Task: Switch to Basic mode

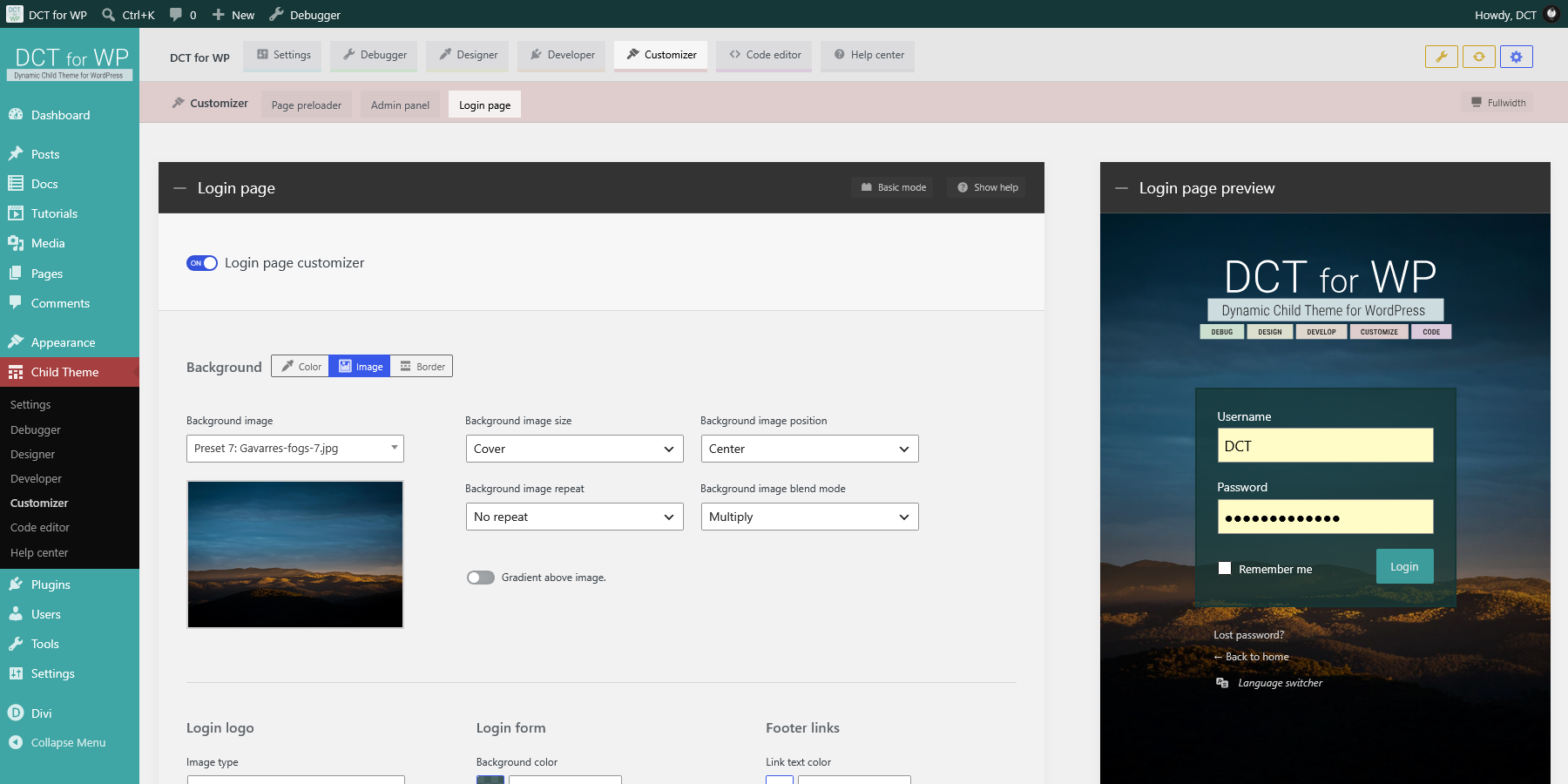Action: (x=893, y=187)
